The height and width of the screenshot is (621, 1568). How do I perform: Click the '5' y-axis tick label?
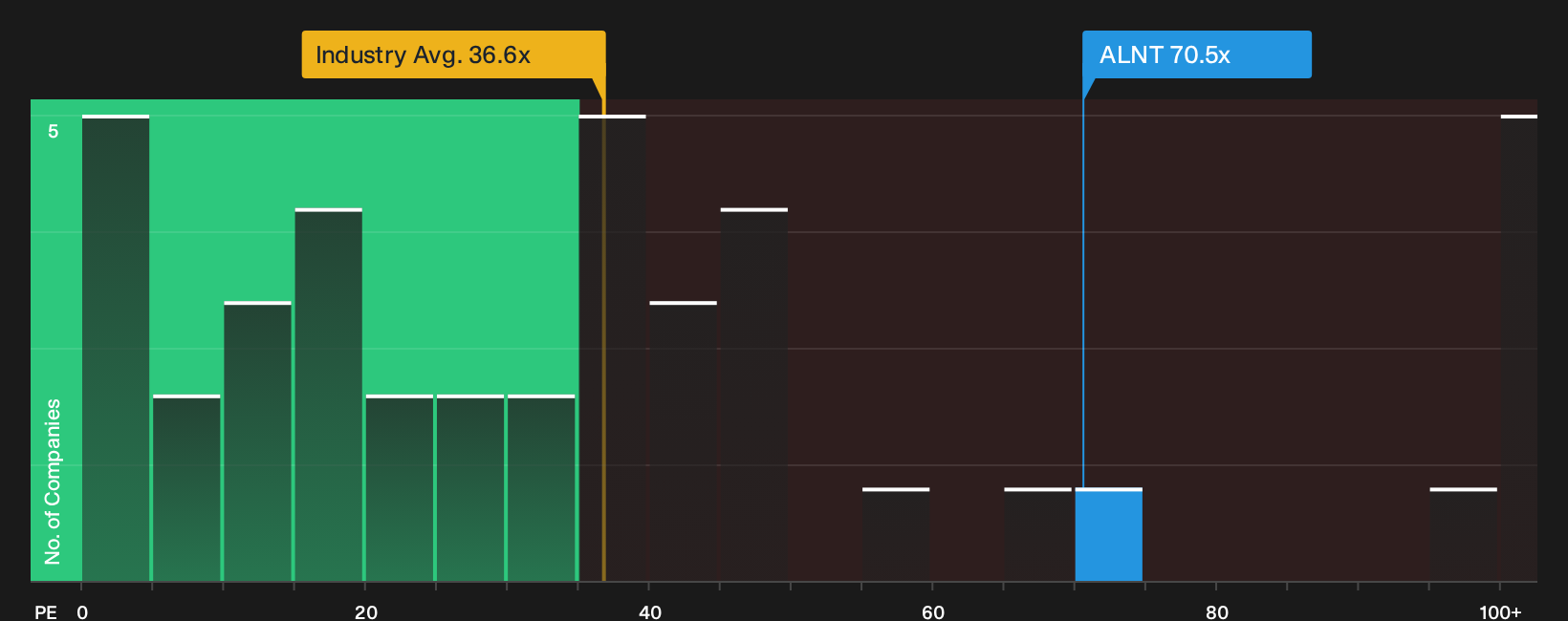tap(54, 132)
